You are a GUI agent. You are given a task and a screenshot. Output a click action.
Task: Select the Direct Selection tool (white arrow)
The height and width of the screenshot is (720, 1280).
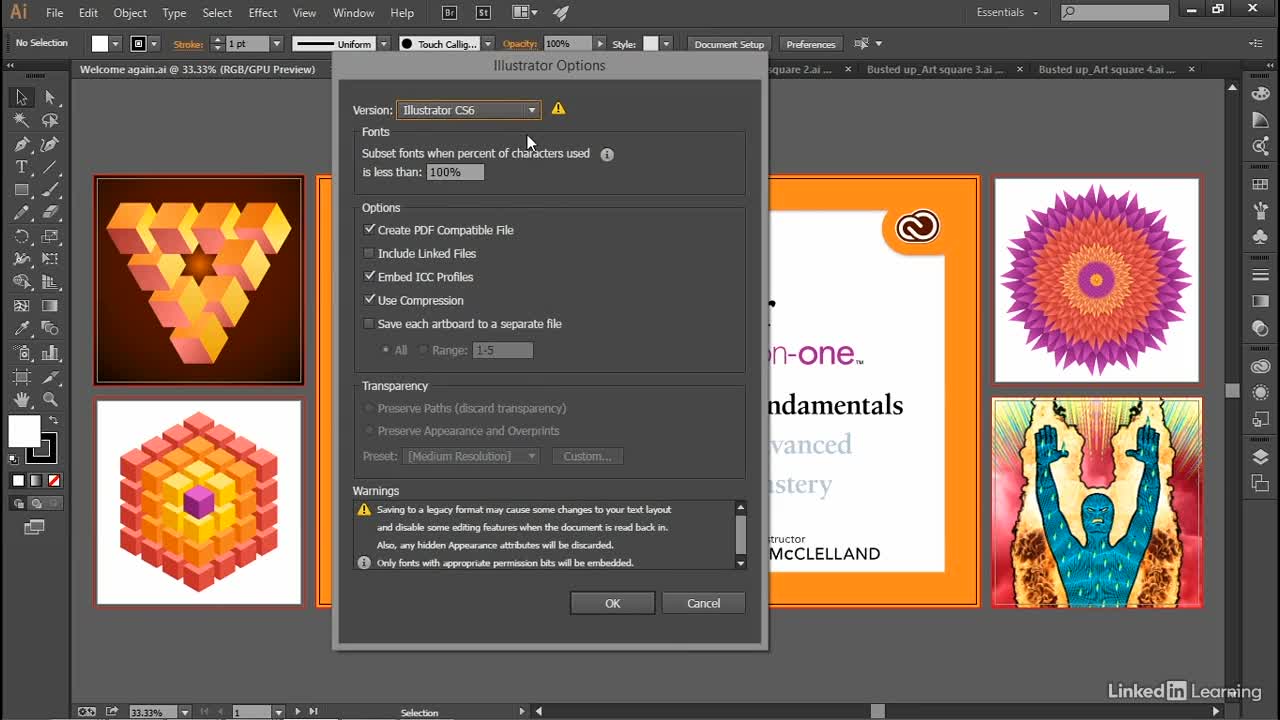[50, 97]
